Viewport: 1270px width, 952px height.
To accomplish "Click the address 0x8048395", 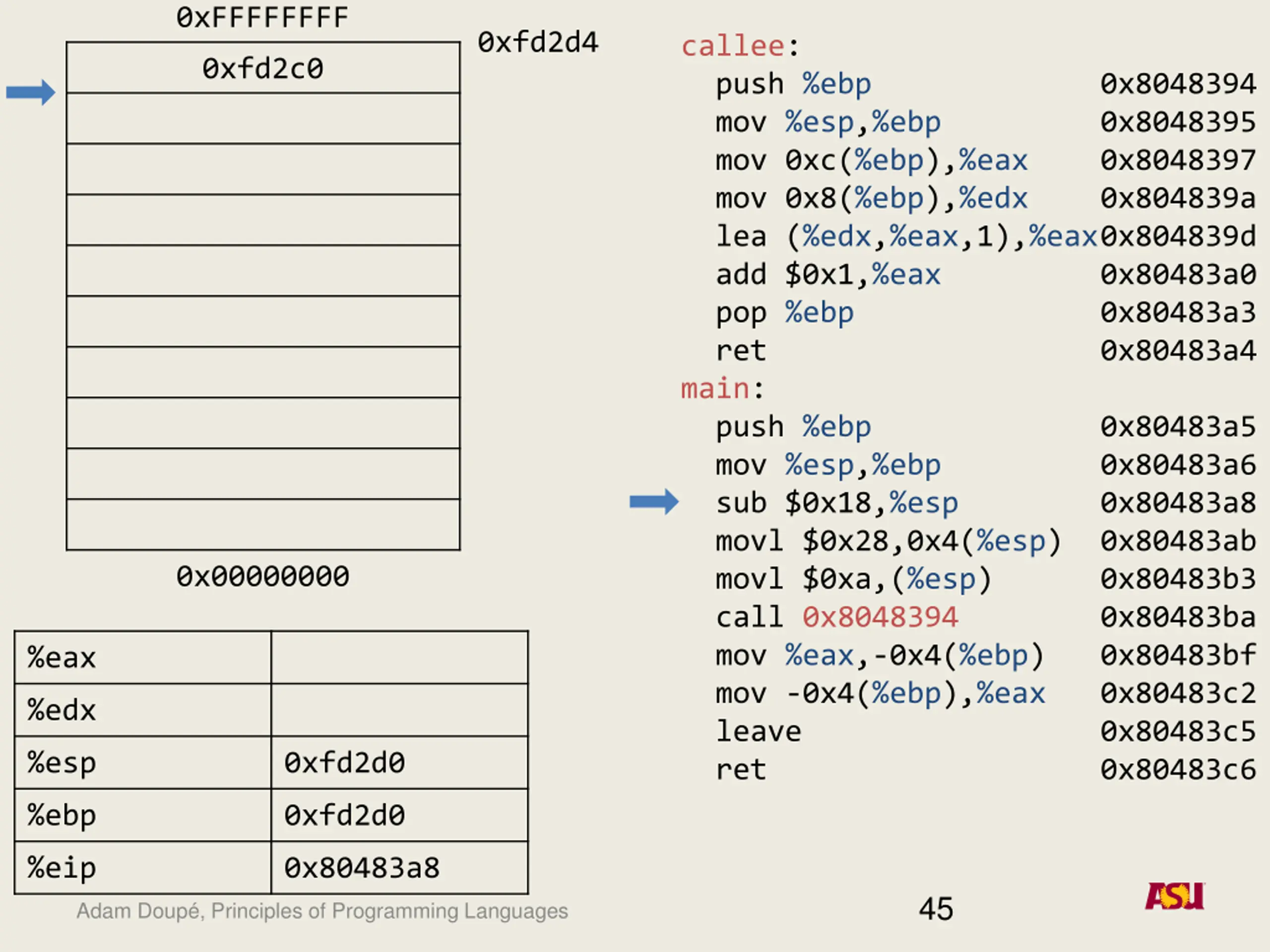I will [1178, 122].
